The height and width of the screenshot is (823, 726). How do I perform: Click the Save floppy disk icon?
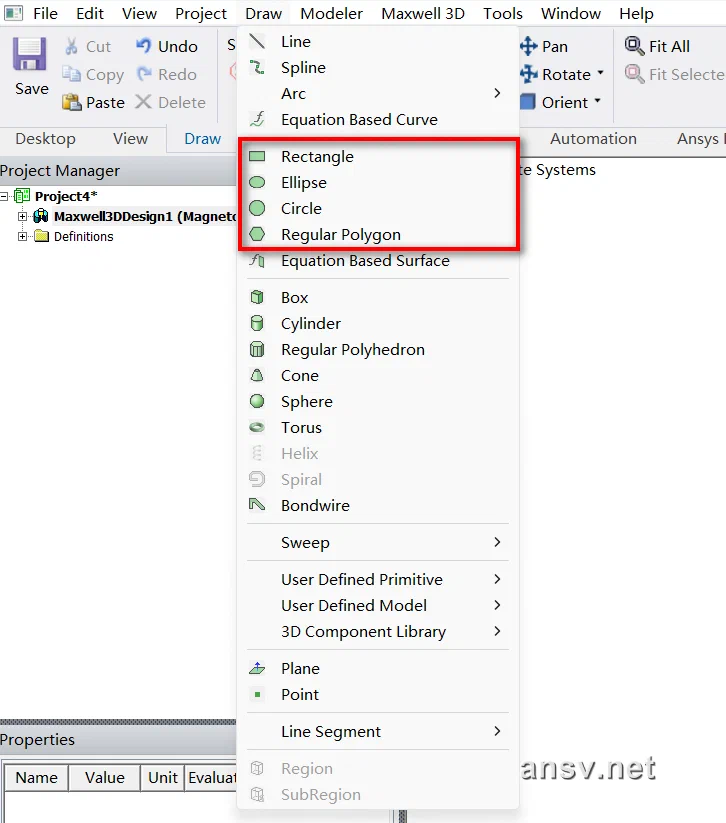click(29, 54)
